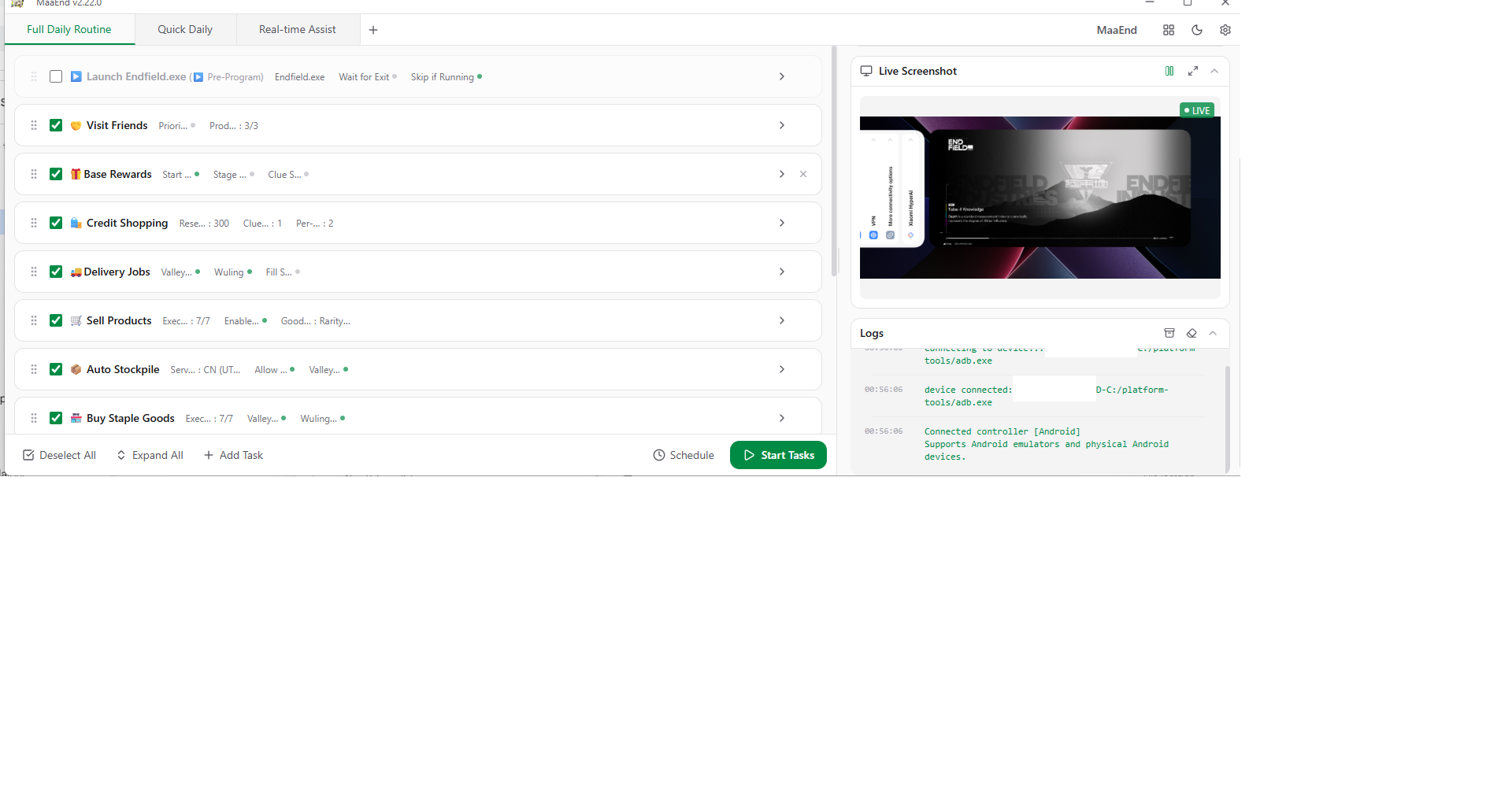Grab the drag handle of Buy Staple Goods
1512x810 pixels.
(34, 418)
